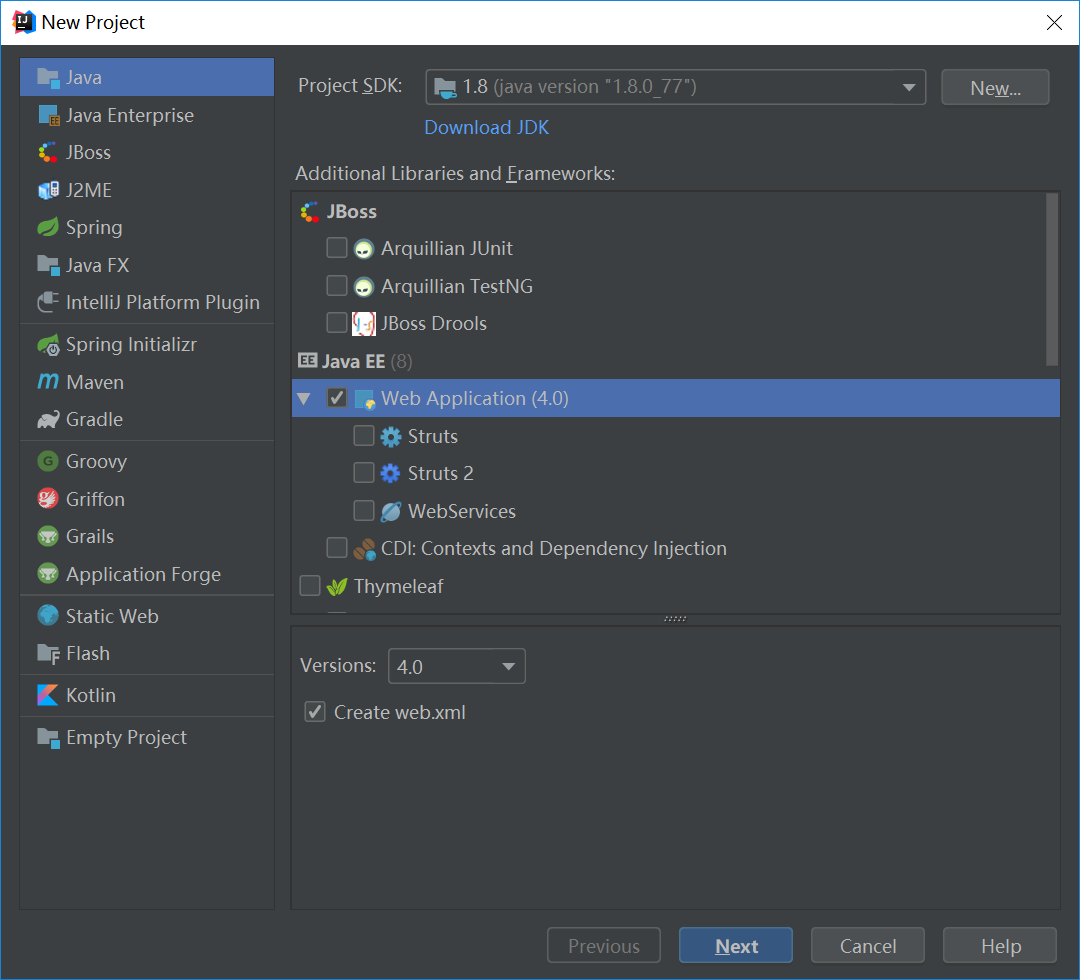Click the WebServices planet icon

click(391, 511)
